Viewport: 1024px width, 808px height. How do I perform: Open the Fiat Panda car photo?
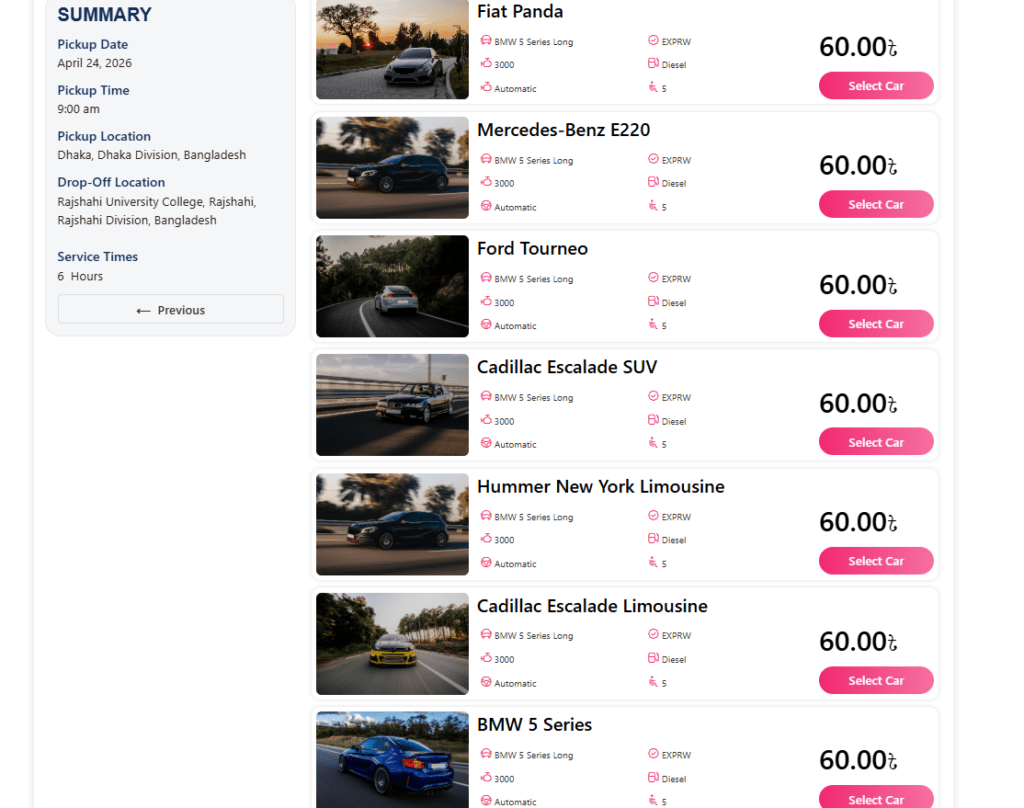(392, 49)
